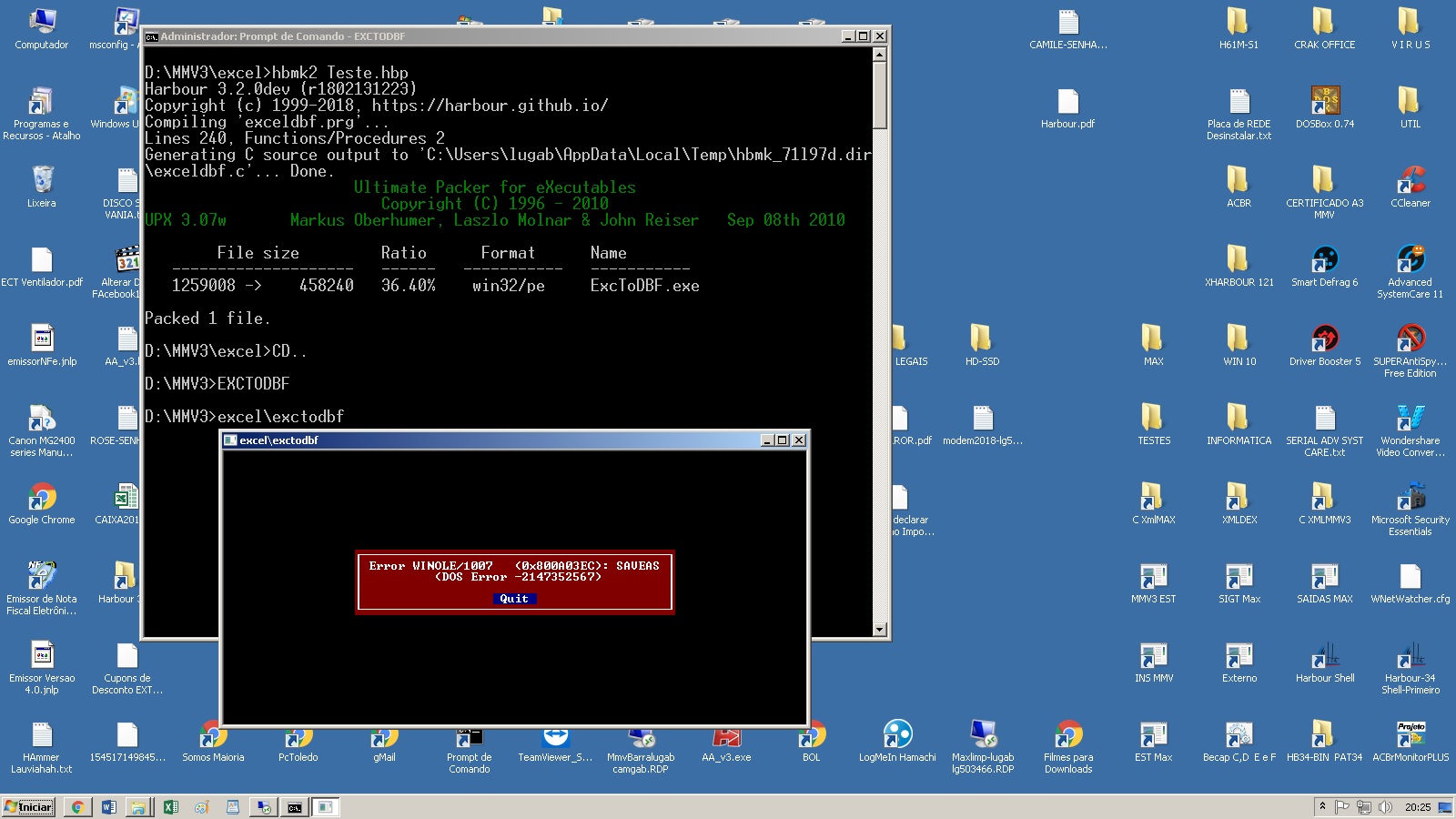Open volume control in system tray

(x=1385, y=807)
